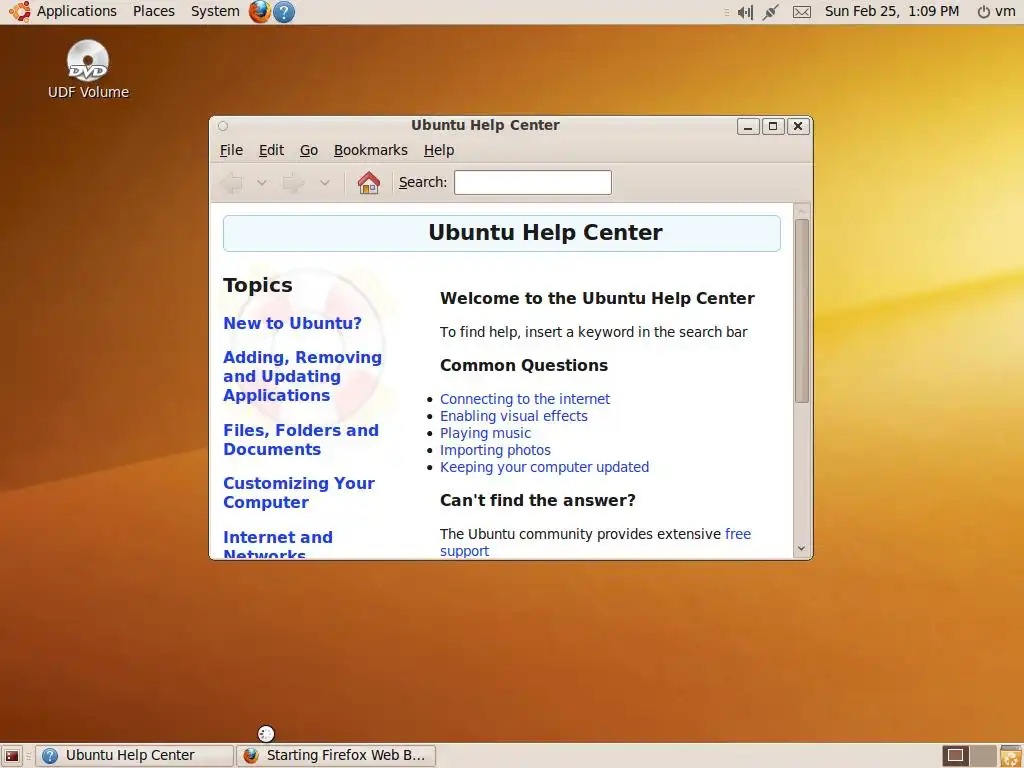Open the Back history dropdown arrow
The height and width of the screenshot is (768, 1024).
[261, 183]
